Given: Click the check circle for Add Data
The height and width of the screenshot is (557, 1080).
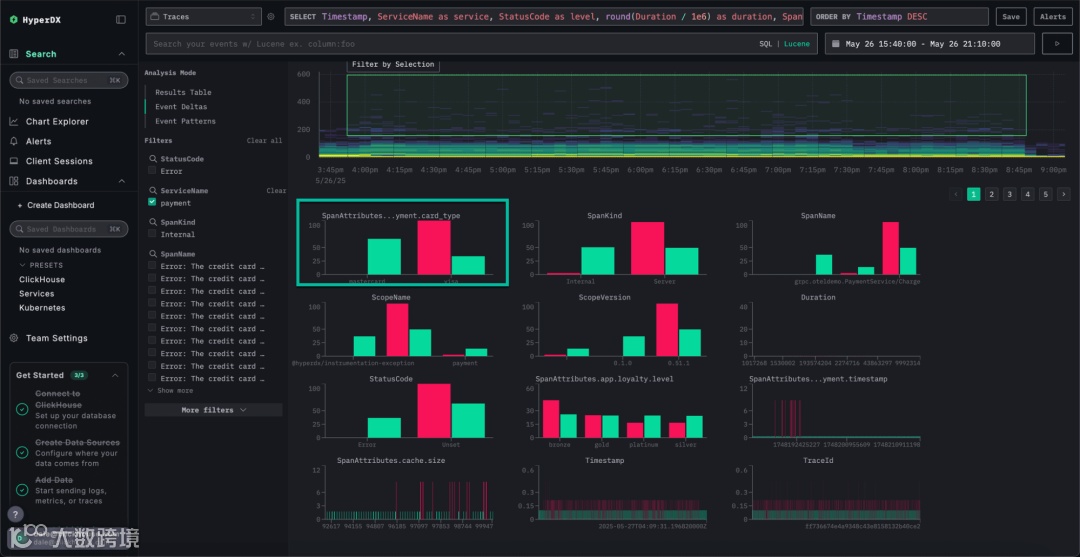Looking at the screenshot, I should 22,490.
